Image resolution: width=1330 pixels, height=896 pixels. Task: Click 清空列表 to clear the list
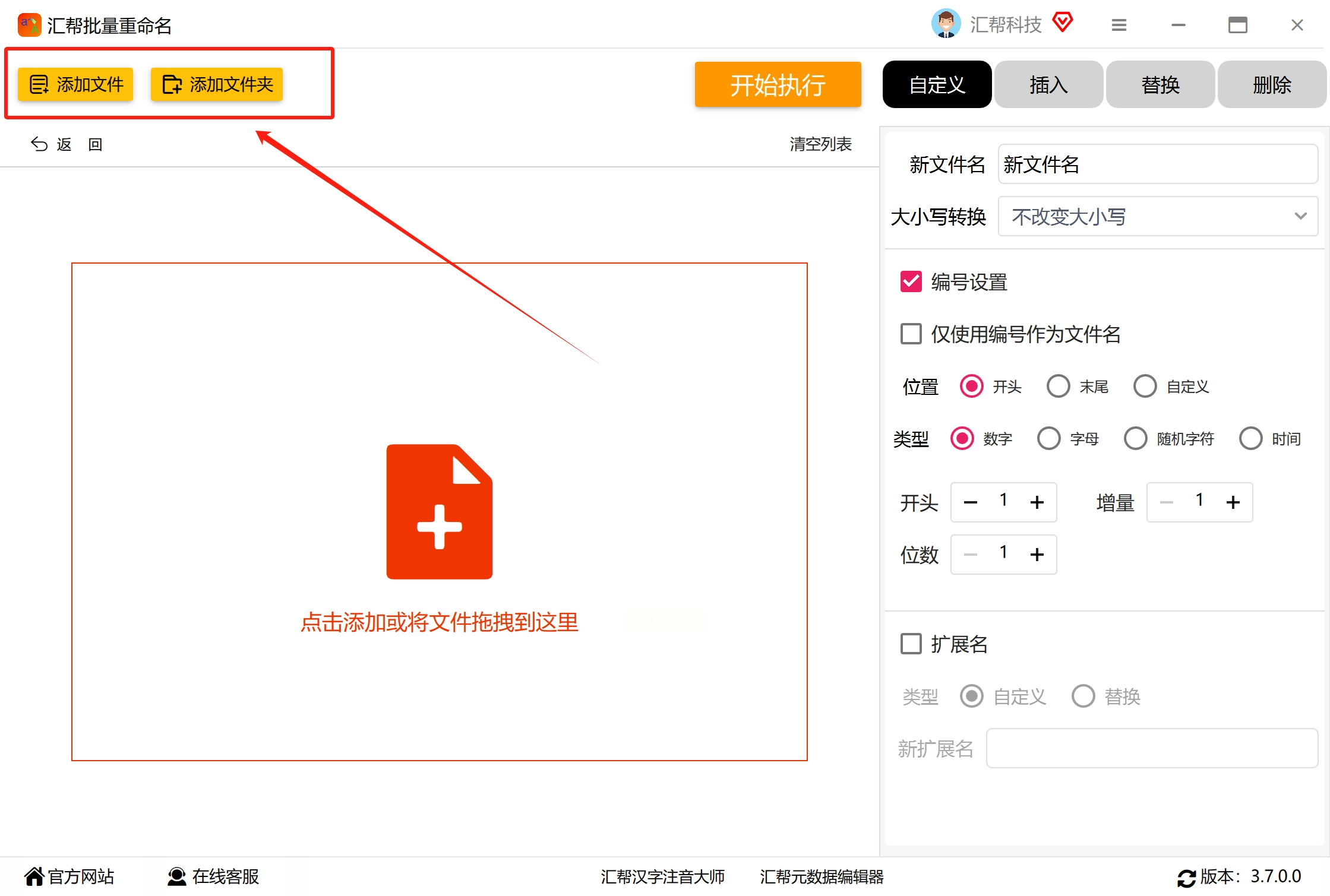click(820, 144)
